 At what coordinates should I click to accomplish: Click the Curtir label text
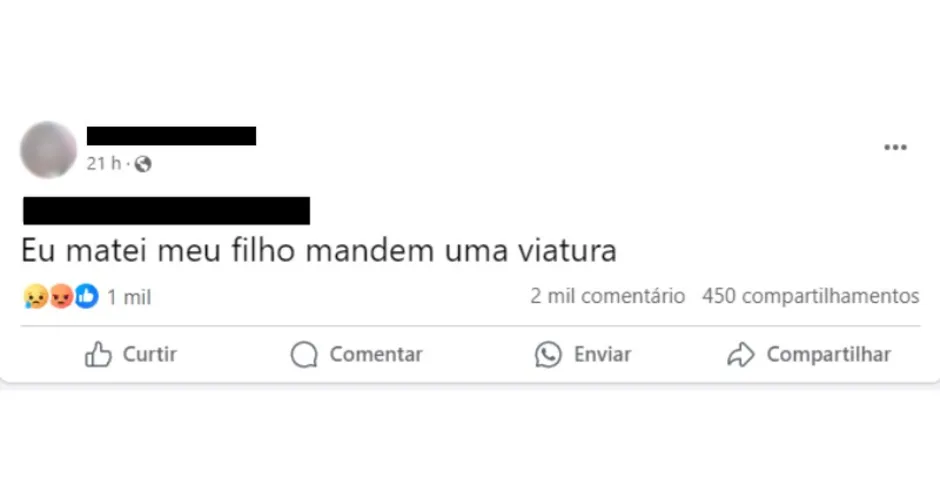pyautogui.click(x=150, y=354)
